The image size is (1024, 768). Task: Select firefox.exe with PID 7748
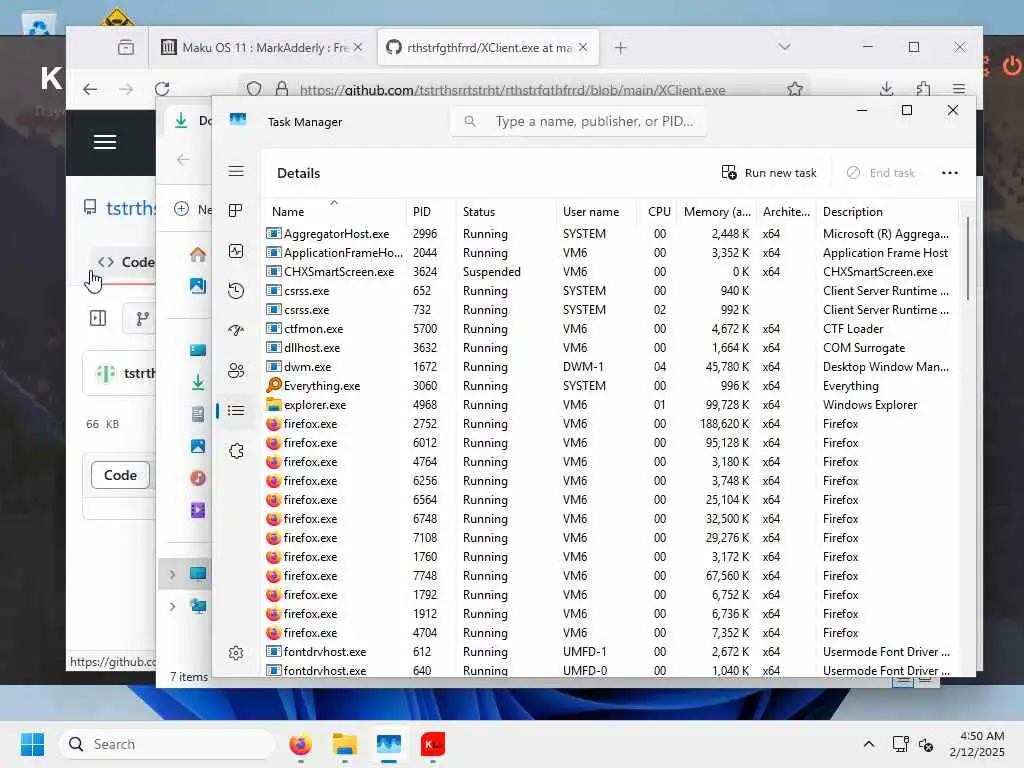[x=611, y=575]
